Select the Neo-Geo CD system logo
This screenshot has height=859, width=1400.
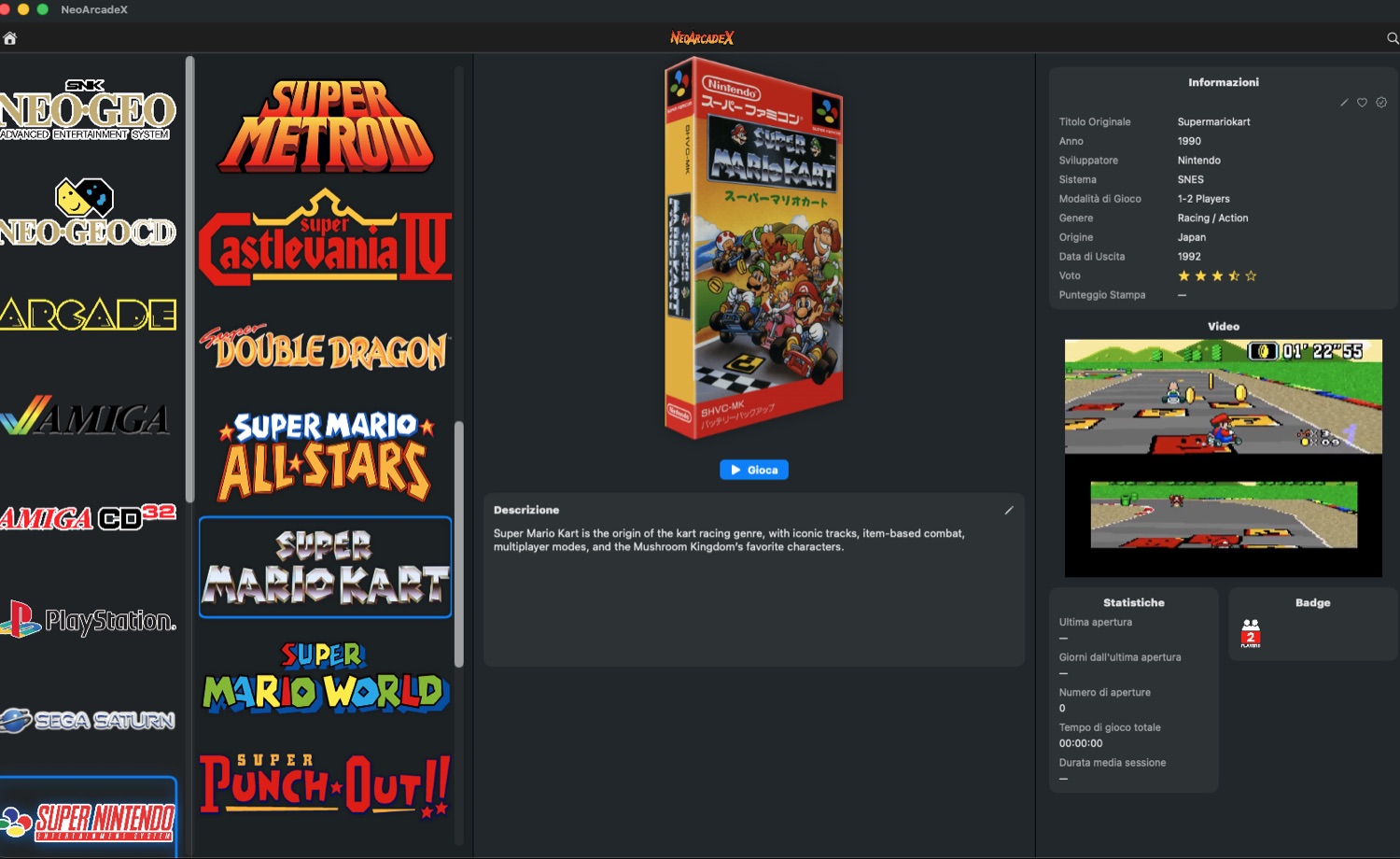point(88,213)
